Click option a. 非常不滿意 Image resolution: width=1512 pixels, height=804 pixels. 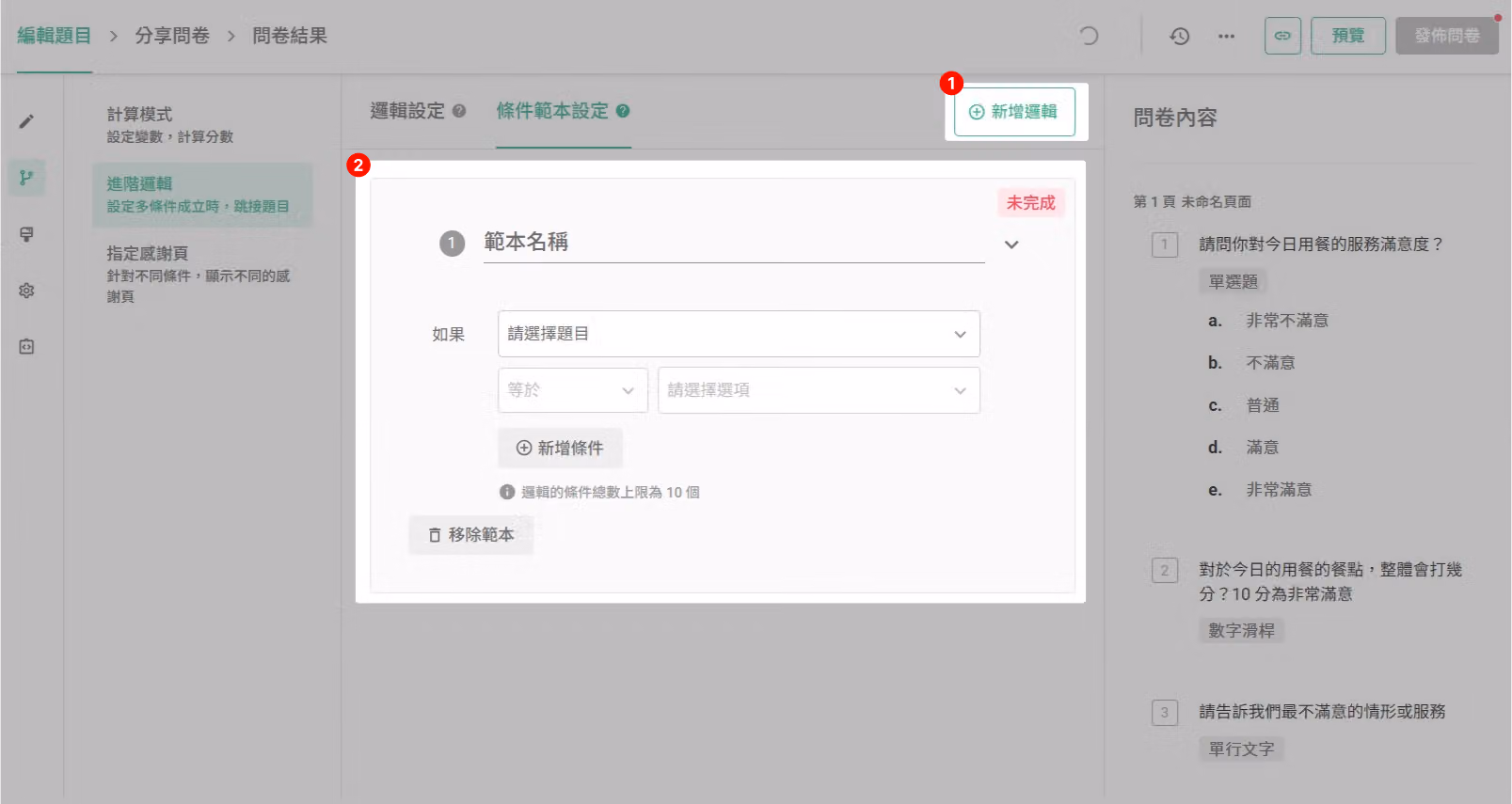tap(1268, 321)
